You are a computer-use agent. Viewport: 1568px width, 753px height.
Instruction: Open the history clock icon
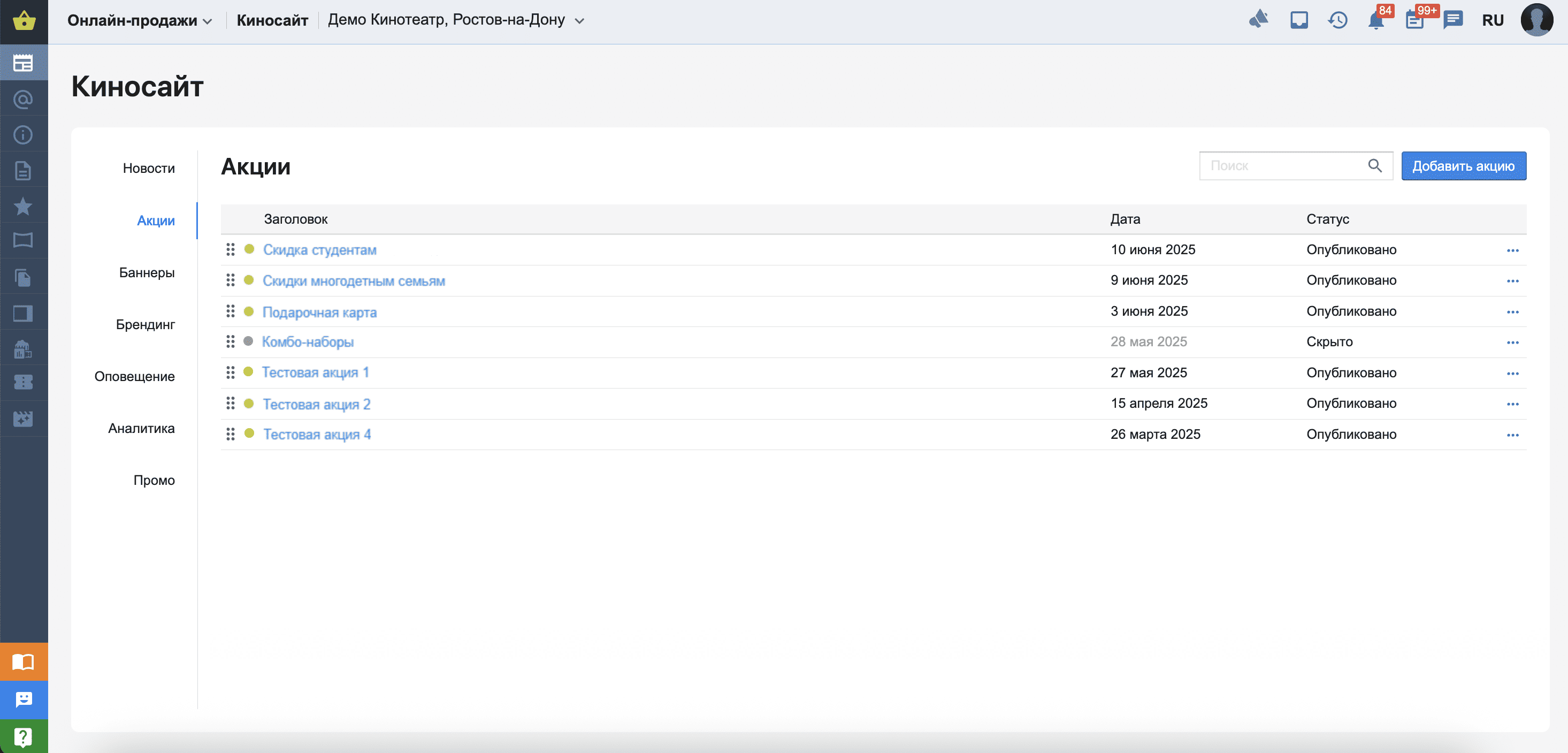1337,21
